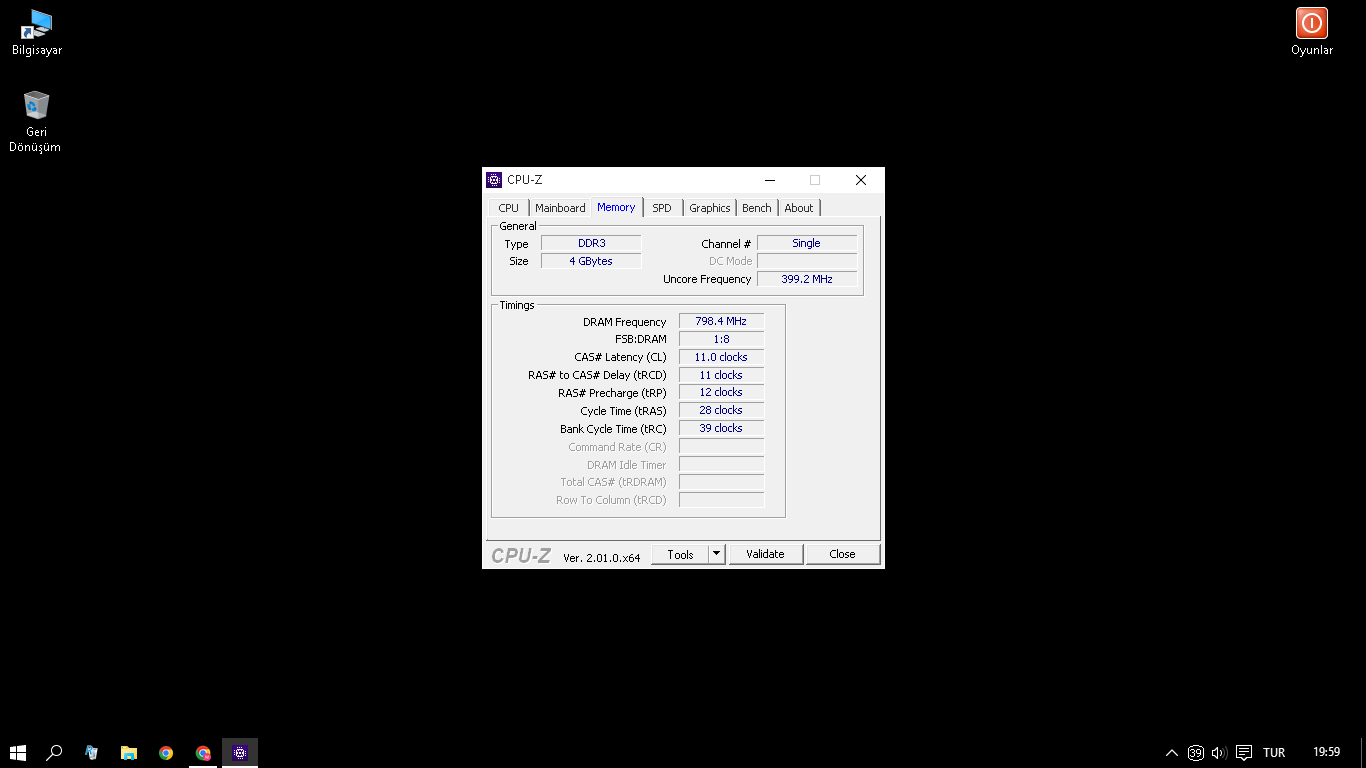Screen dimensions: 1366x768
Task: Click the version text Ver. 2.01.0.x64
Action: 602,557
